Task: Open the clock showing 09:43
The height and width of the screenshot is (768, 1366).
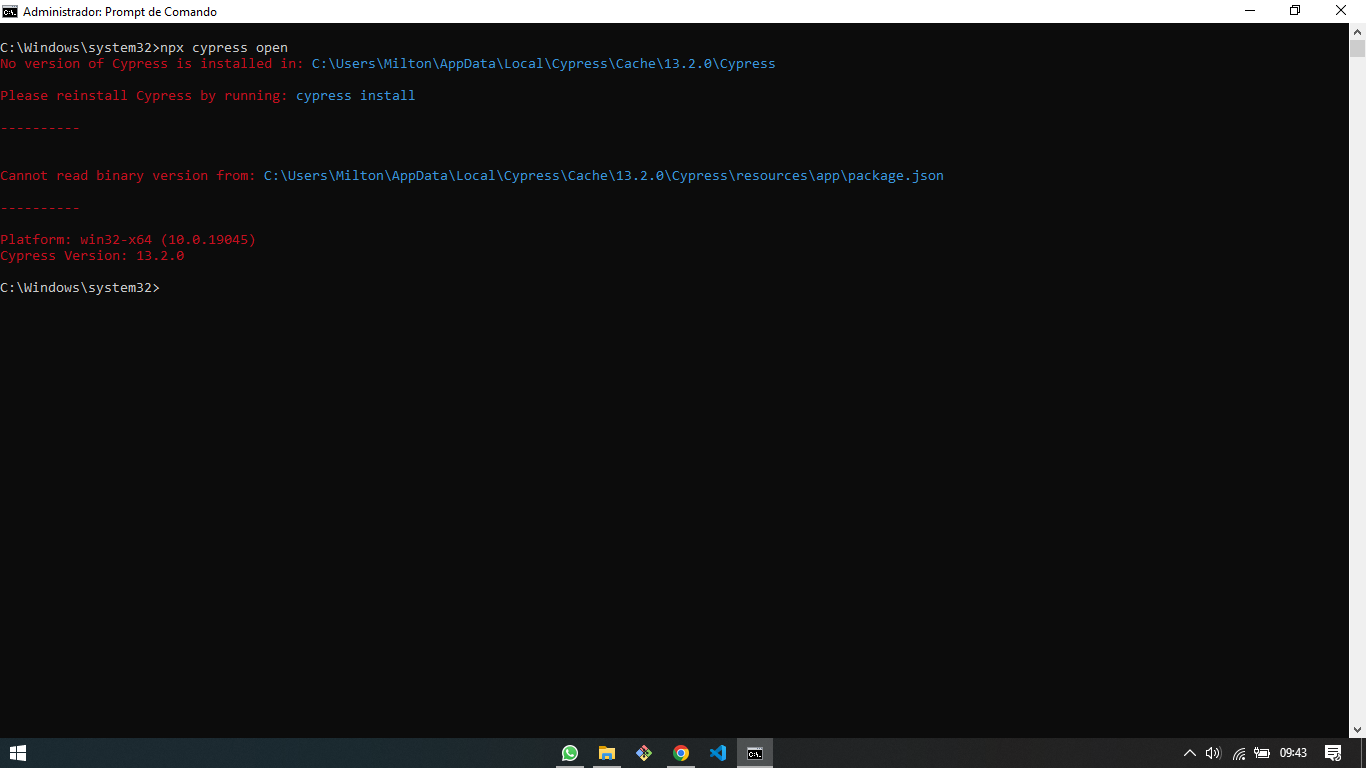Action: click(1293, 753)
